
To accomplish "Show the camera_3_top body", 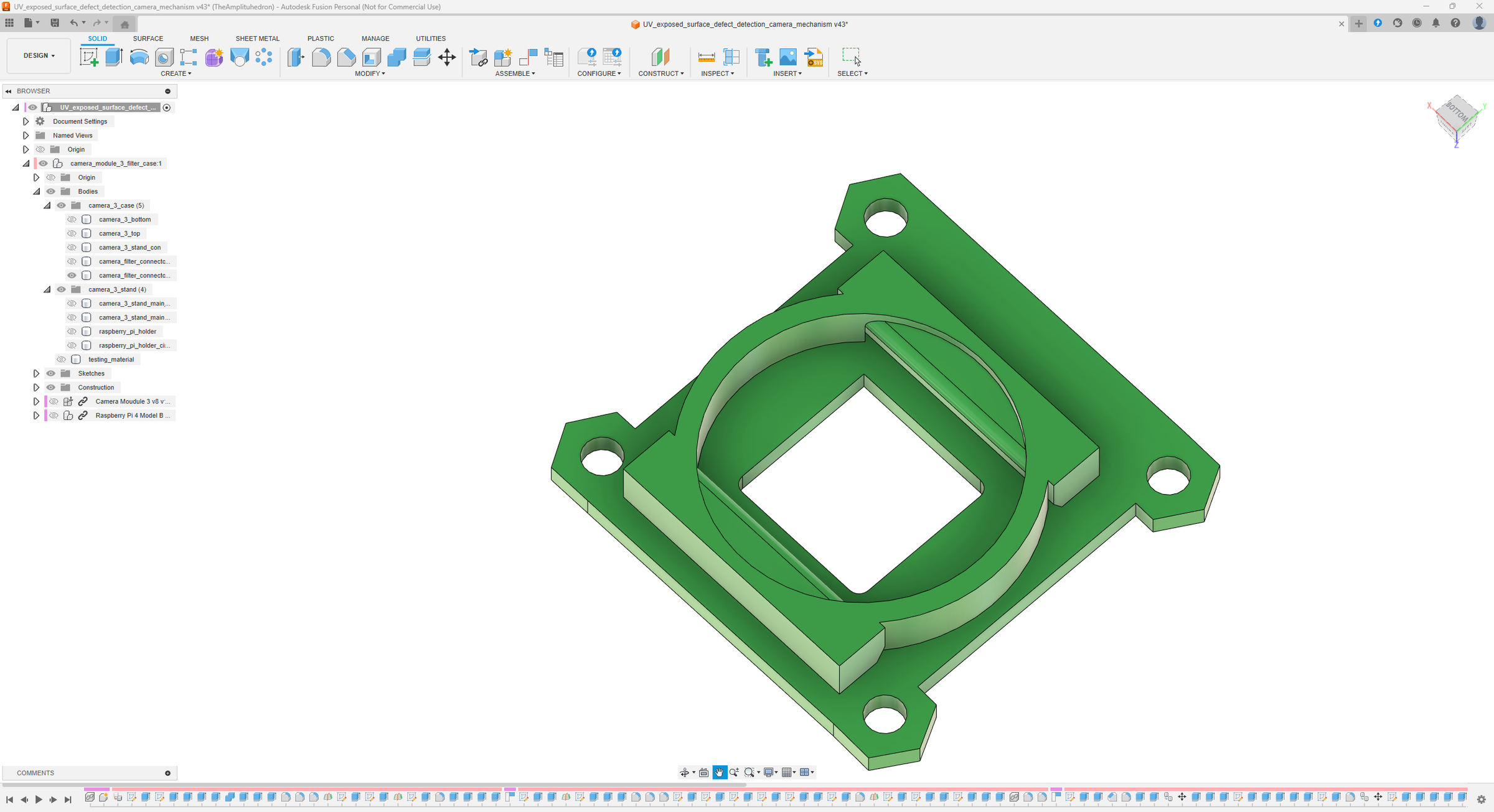I will pos(72,233).
